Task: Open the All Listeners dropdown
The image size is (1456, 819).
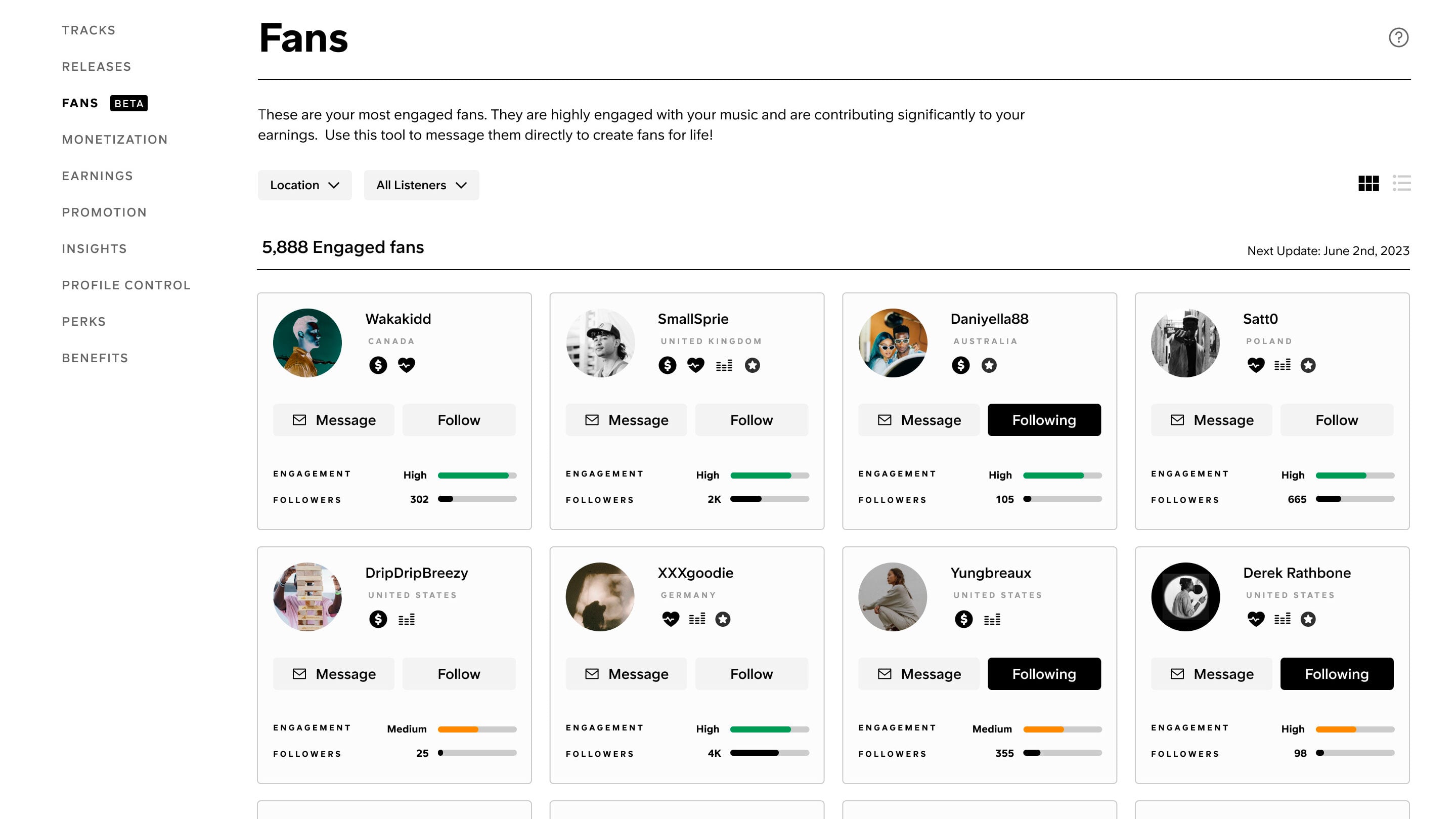Action: tap(421, 185)
